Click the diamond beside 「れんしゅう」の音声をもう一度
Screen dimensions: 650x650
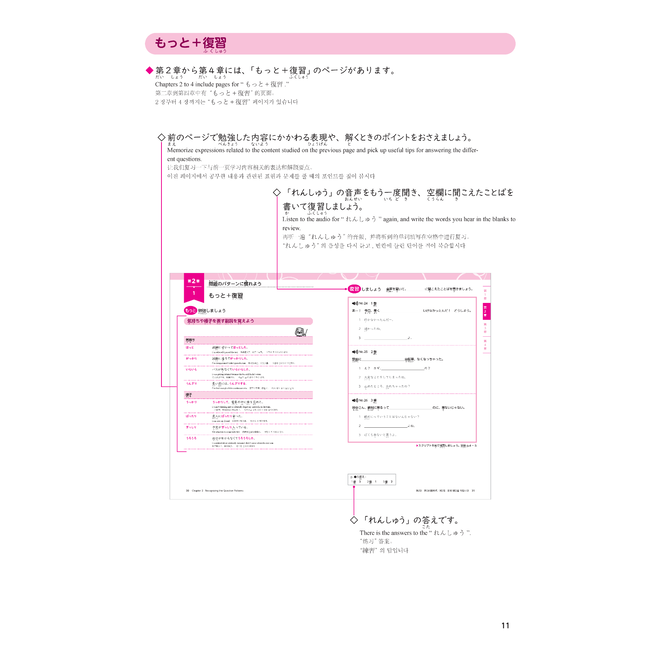[277, 191]
